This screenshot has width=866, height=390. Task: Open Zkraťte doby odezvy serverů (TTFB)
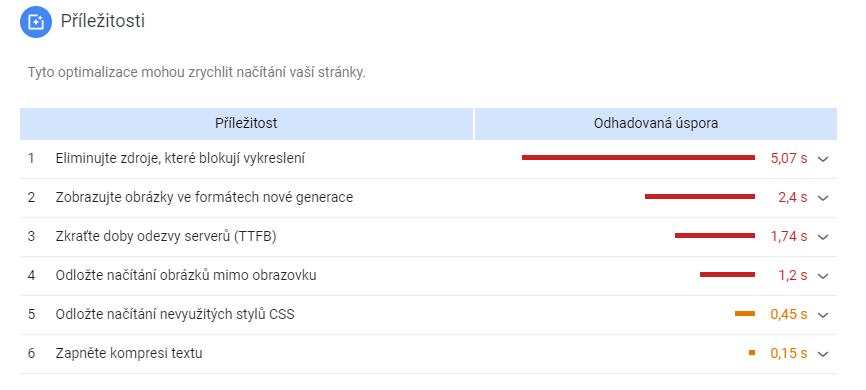[x=166, y=236]
